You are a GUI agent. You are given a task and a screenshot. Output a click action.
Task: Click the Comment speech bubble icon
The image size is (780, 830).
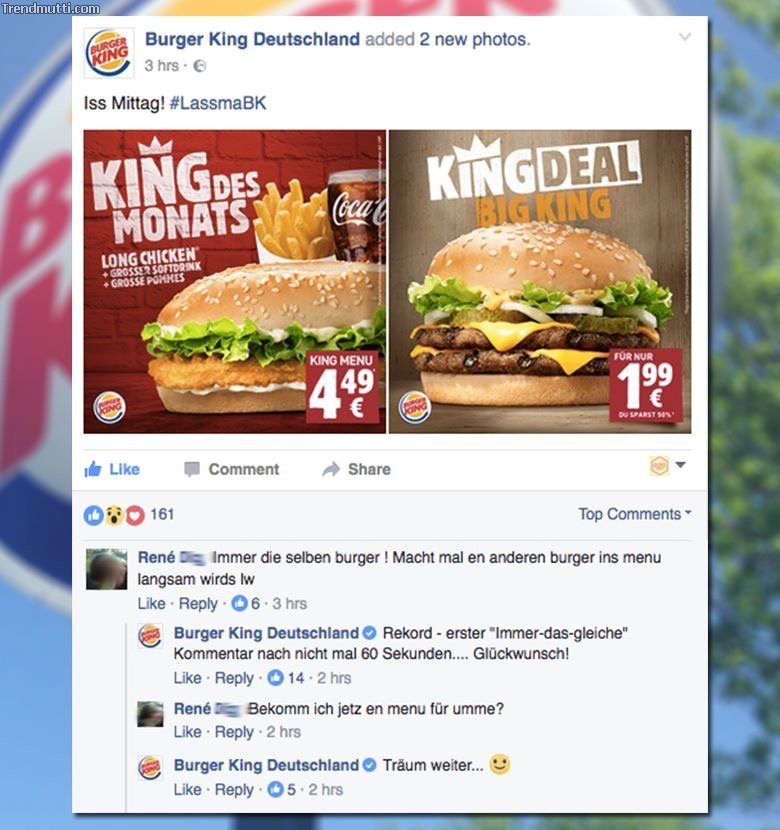coord(192,469)
